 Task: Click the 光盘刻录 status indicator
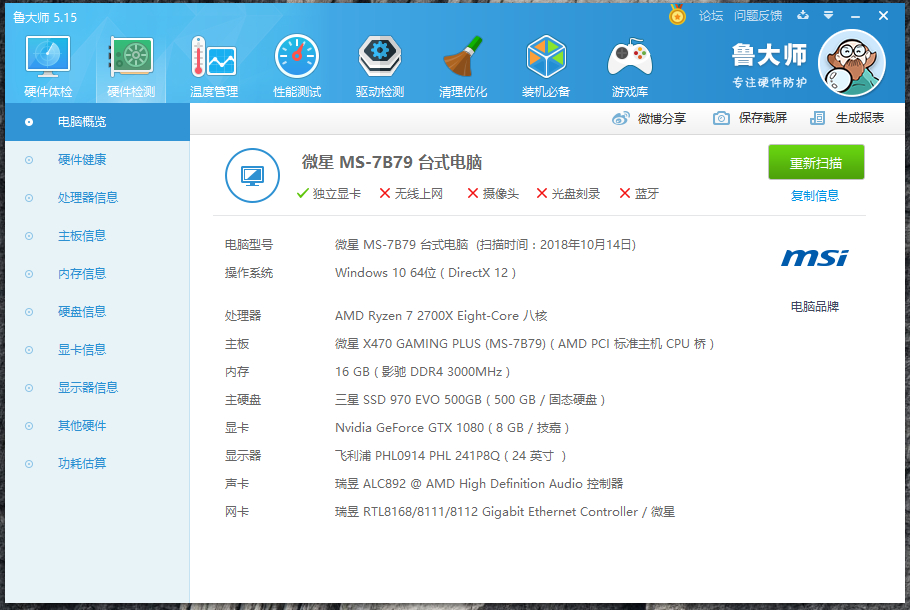(x=568, y=193)
